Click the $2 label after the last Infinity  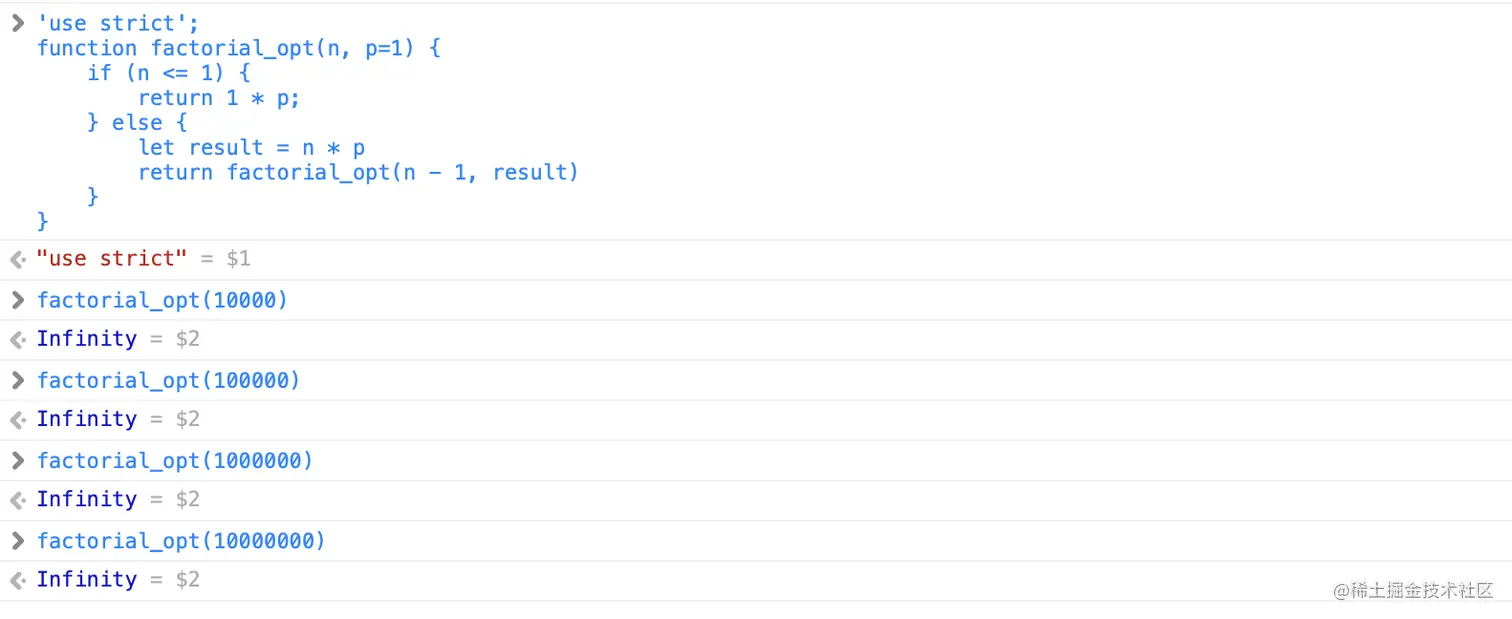188,579
